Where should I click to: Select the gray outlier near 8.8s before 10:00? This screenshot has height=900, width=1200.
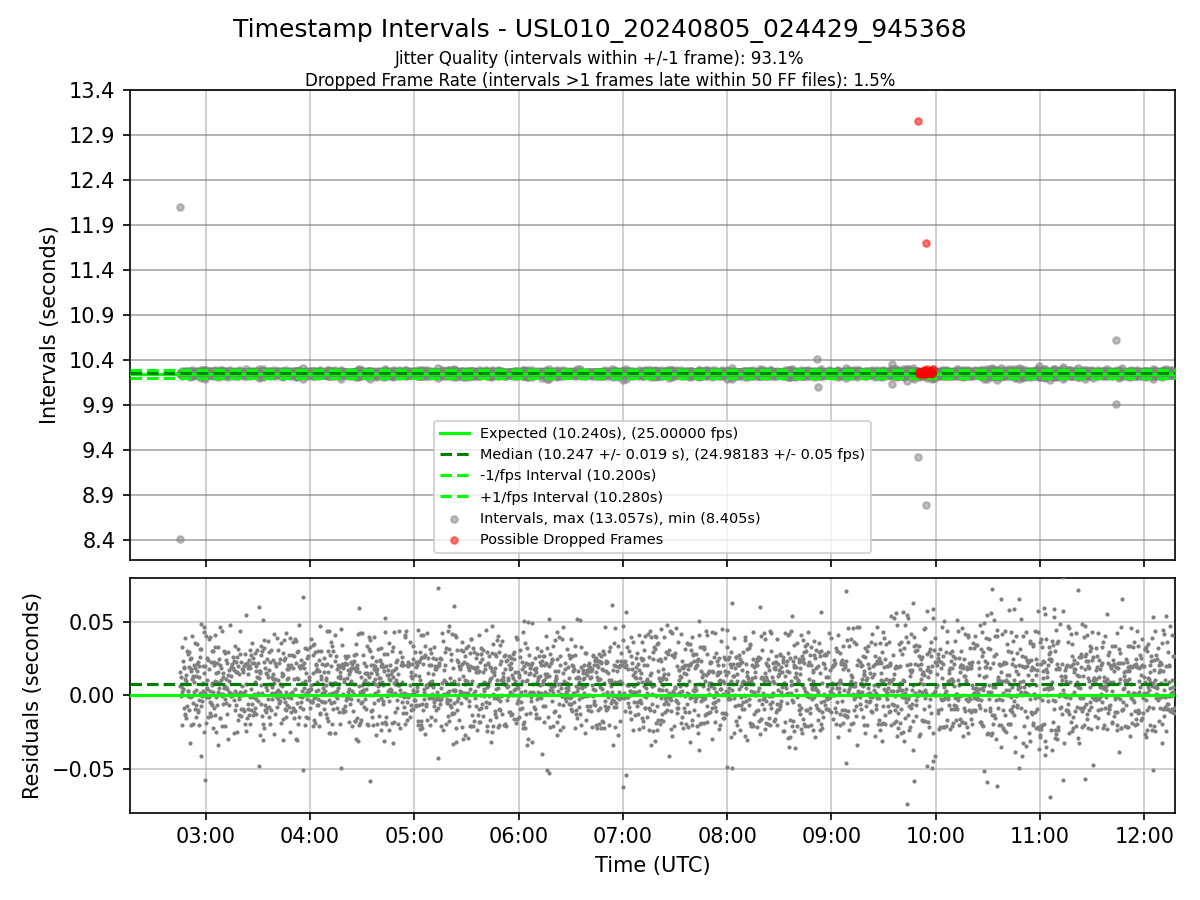(x=926, y=505)
